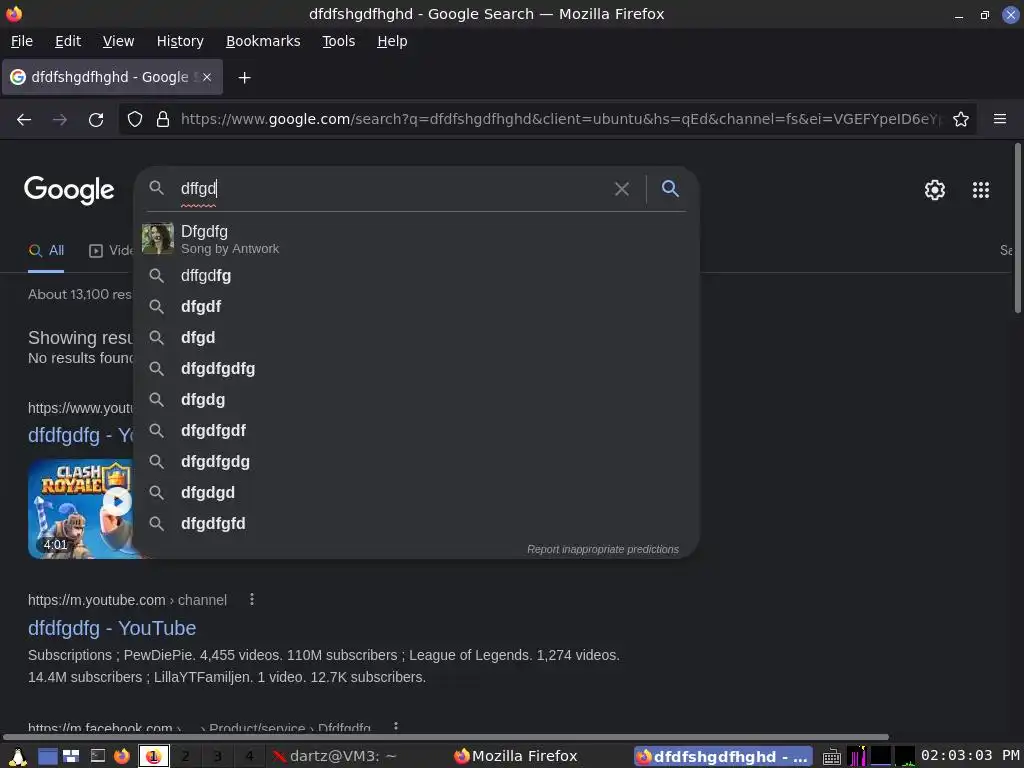Screen dimensions: 1024x768
Task: Clear the search box with X icon
Action: pyautogui.click(x=622, y=189)
